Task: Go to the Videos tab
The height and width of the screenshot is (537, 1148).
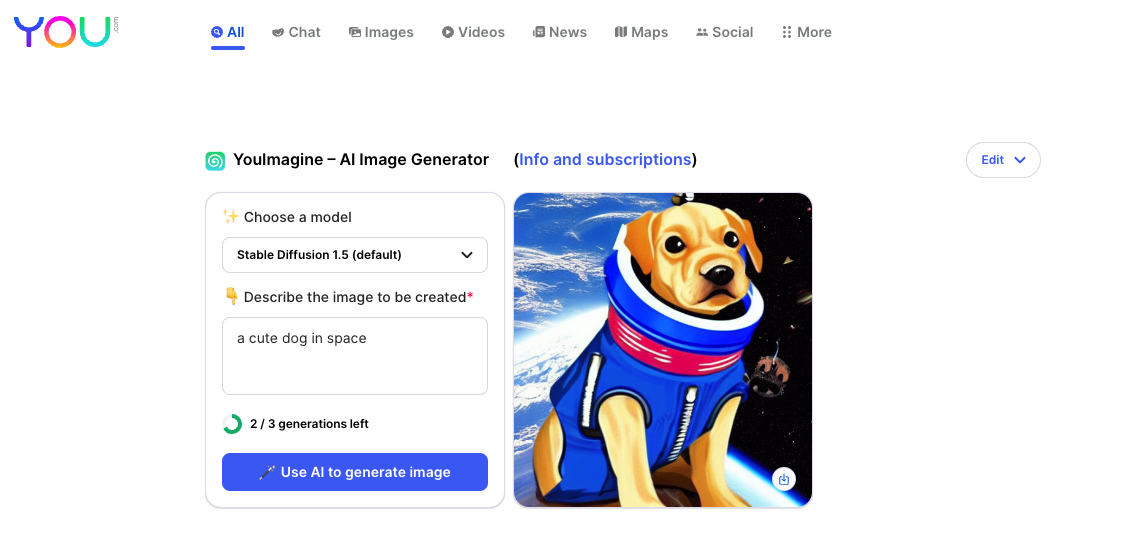Action: coord(474,32)
